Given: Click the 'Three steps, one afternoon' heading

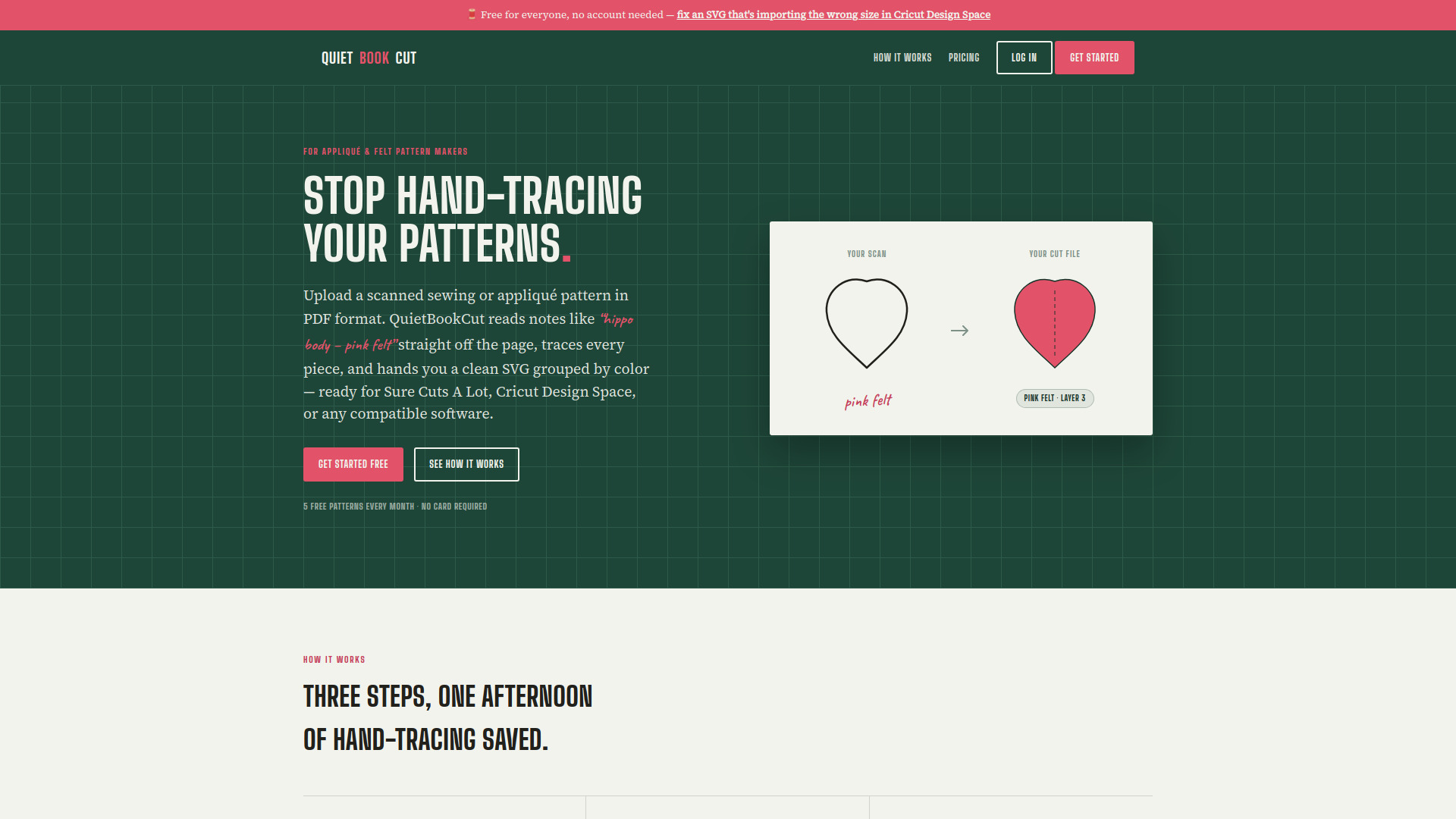Looking at the screenshot, I should (448, 717).
